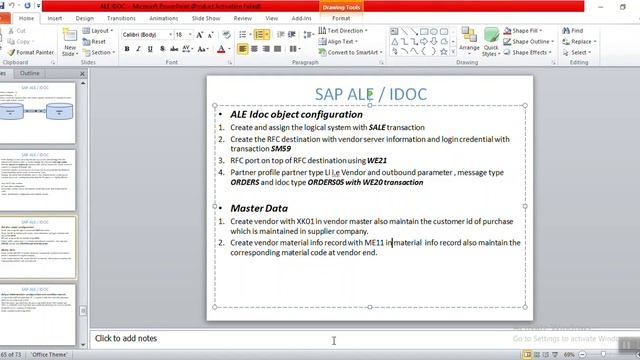Open the Slide Show ribbon tab
Viewport: 640px width, 360px height.
206,18
